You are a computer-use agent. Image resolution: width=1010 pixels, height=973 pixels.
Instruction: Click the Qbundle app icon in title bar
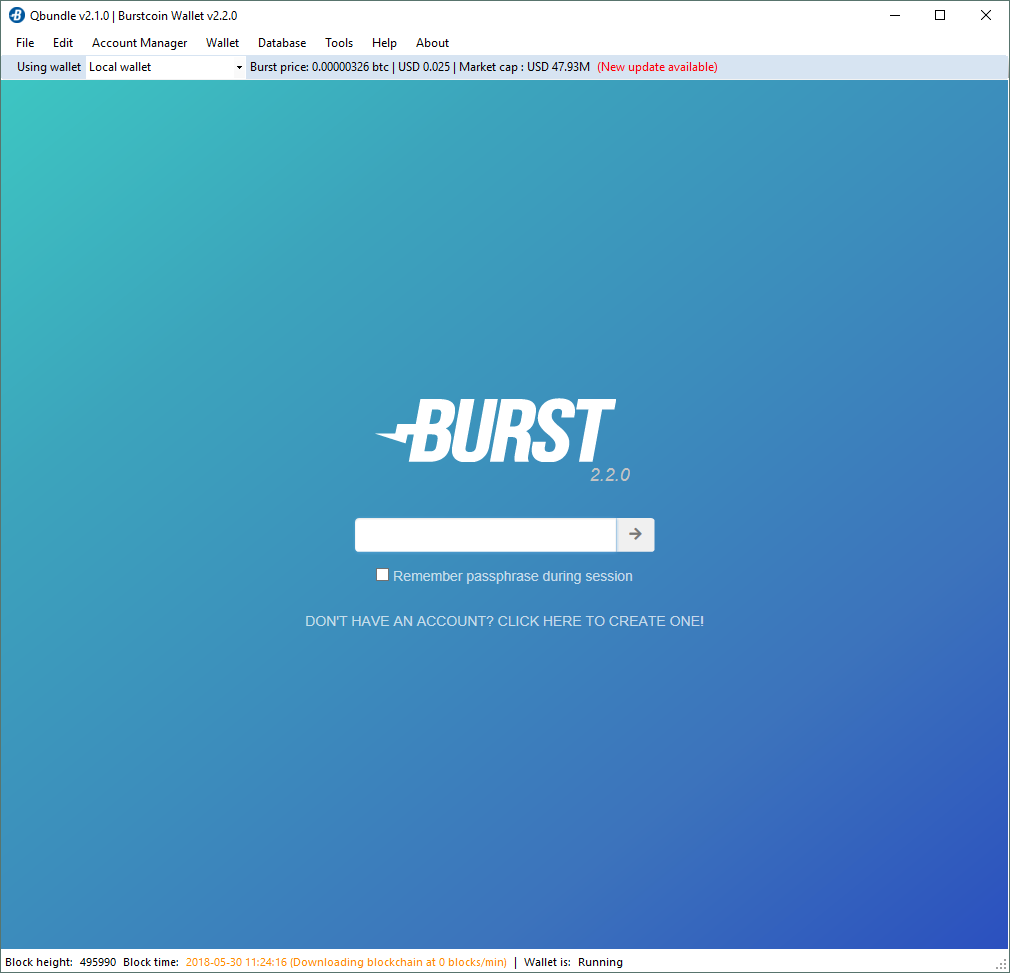coord(17,15)
